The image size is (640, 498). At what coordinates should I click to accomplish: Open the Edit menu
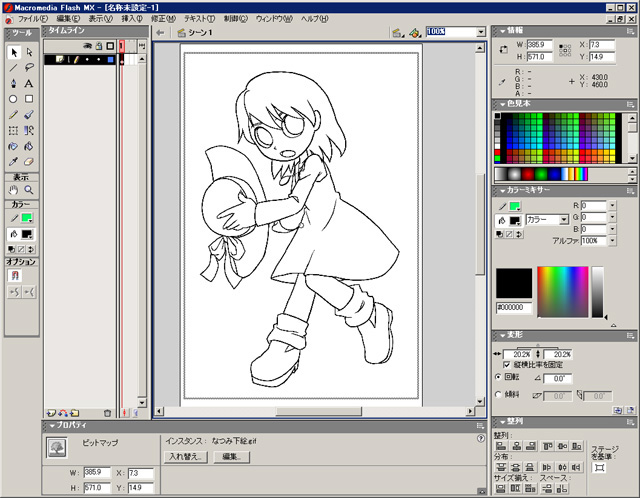68,19
